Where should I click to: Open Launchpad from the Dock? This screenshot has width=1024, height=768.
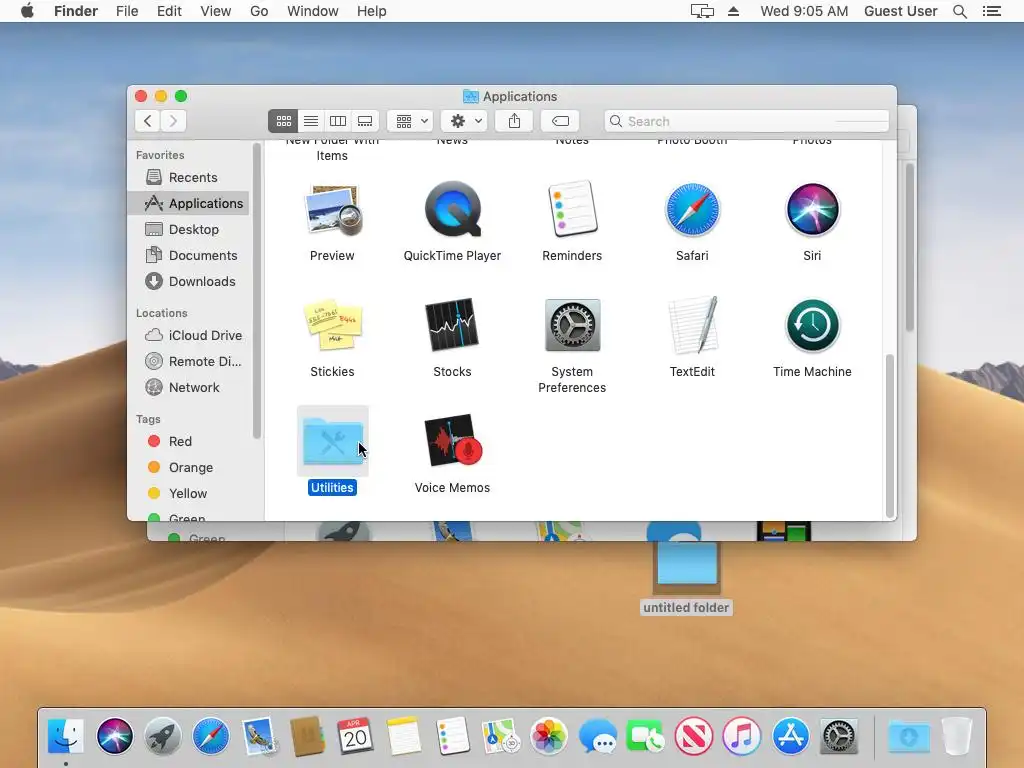pyautogui.click(x=163, y=736)
